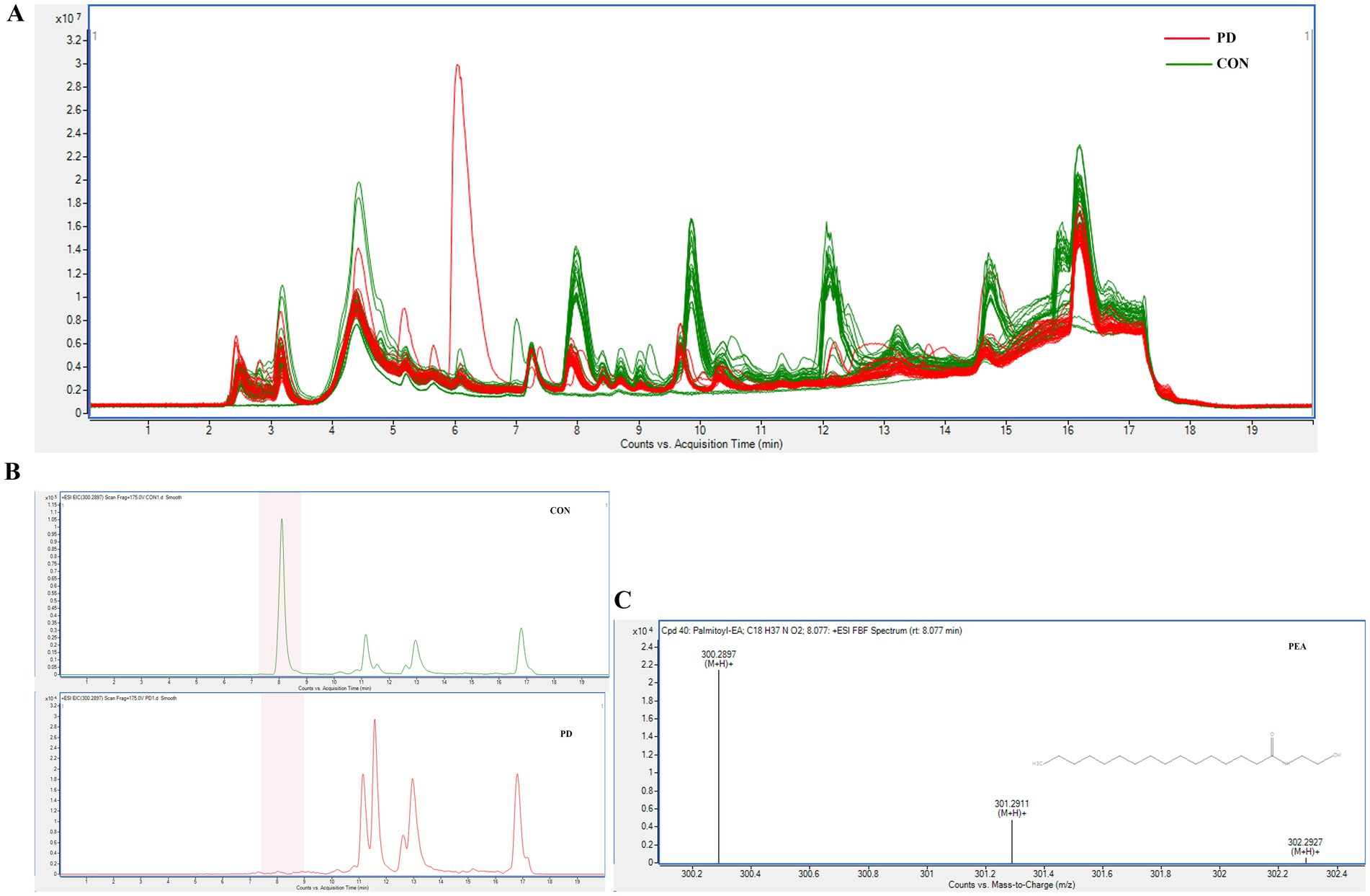Click panel A's Acquisition Time axis title

pyautogui.click(x=701, y=444)
